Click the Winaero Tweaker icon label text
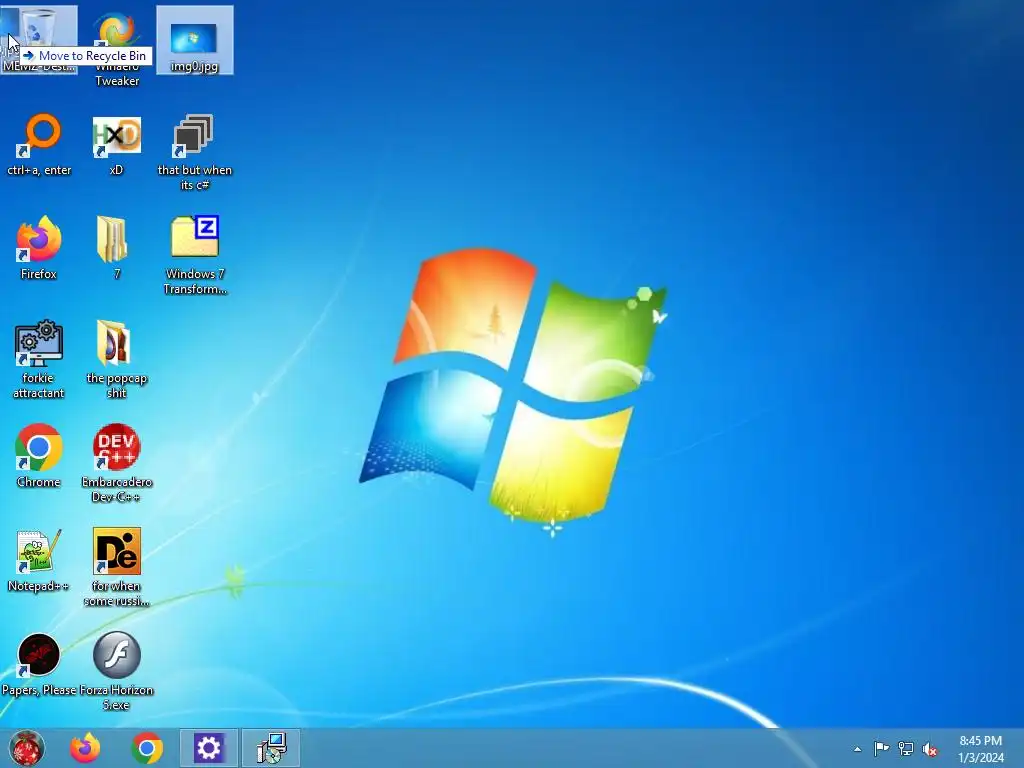The height and width of the screenshot is (768, 1024). tap(117, 74)
